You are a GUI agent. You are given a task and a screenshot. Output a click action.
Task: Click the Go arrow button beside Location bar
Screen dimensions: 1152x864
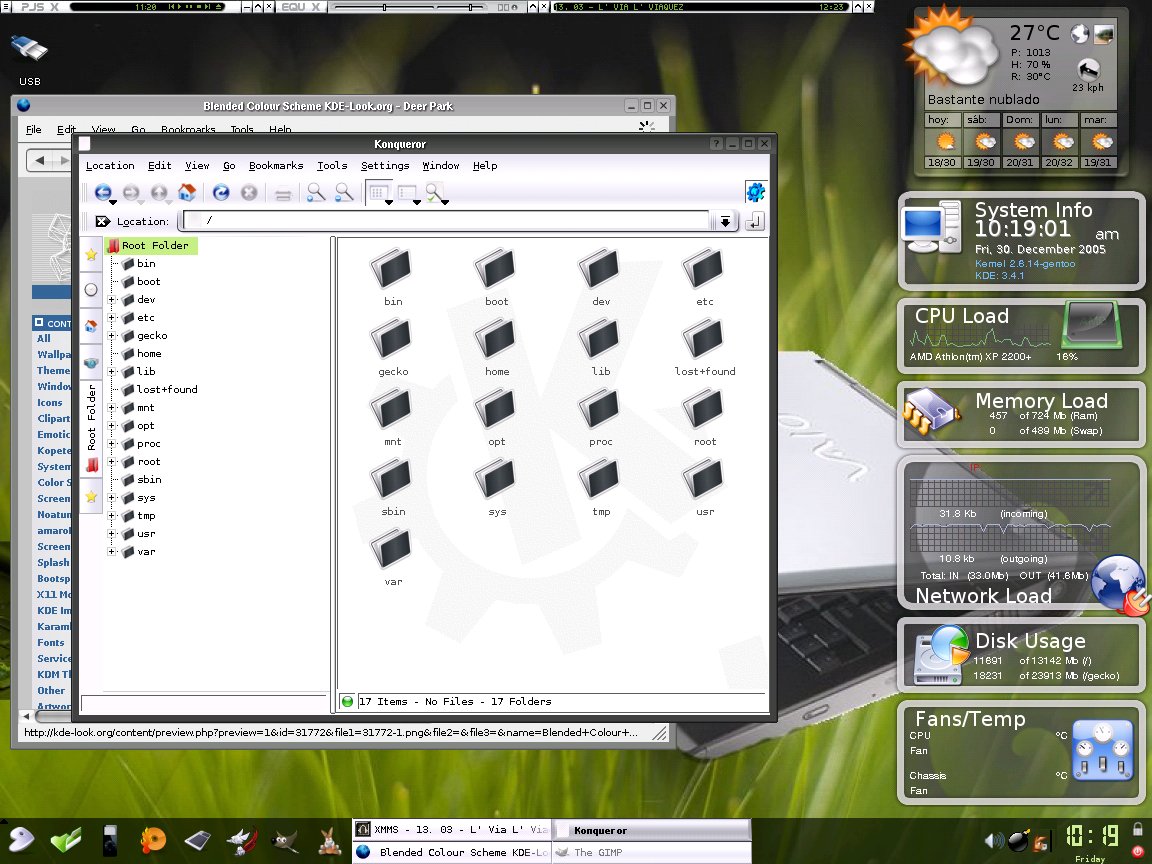(755, 221)
